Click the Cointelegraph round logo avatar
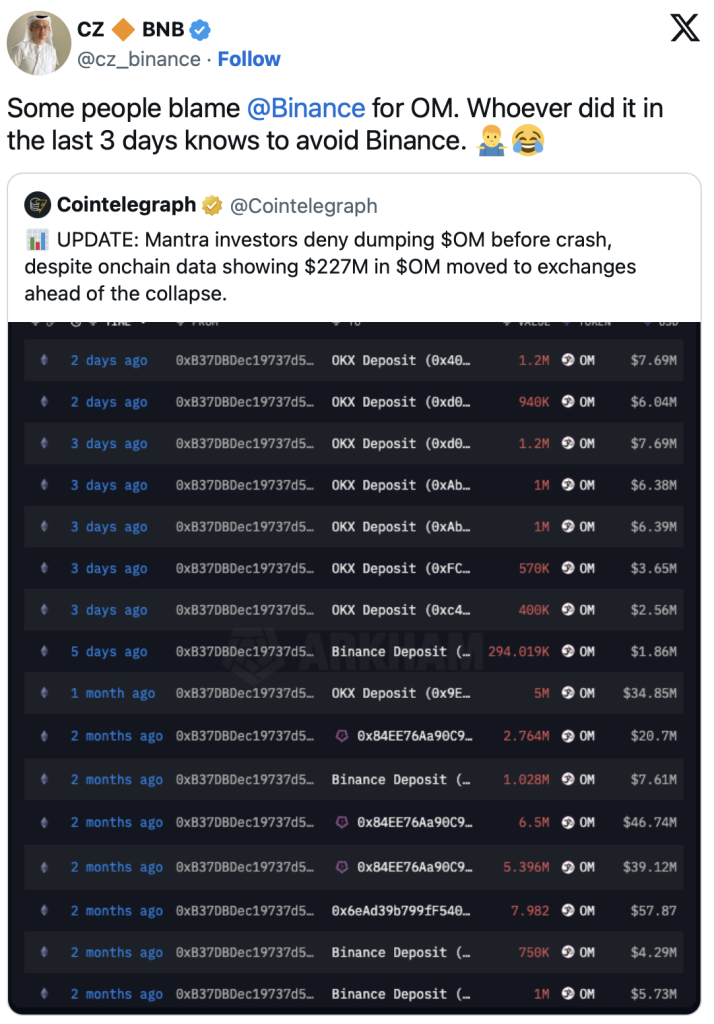This screenshot has height=1024, width=714. [x=37, y=205]
